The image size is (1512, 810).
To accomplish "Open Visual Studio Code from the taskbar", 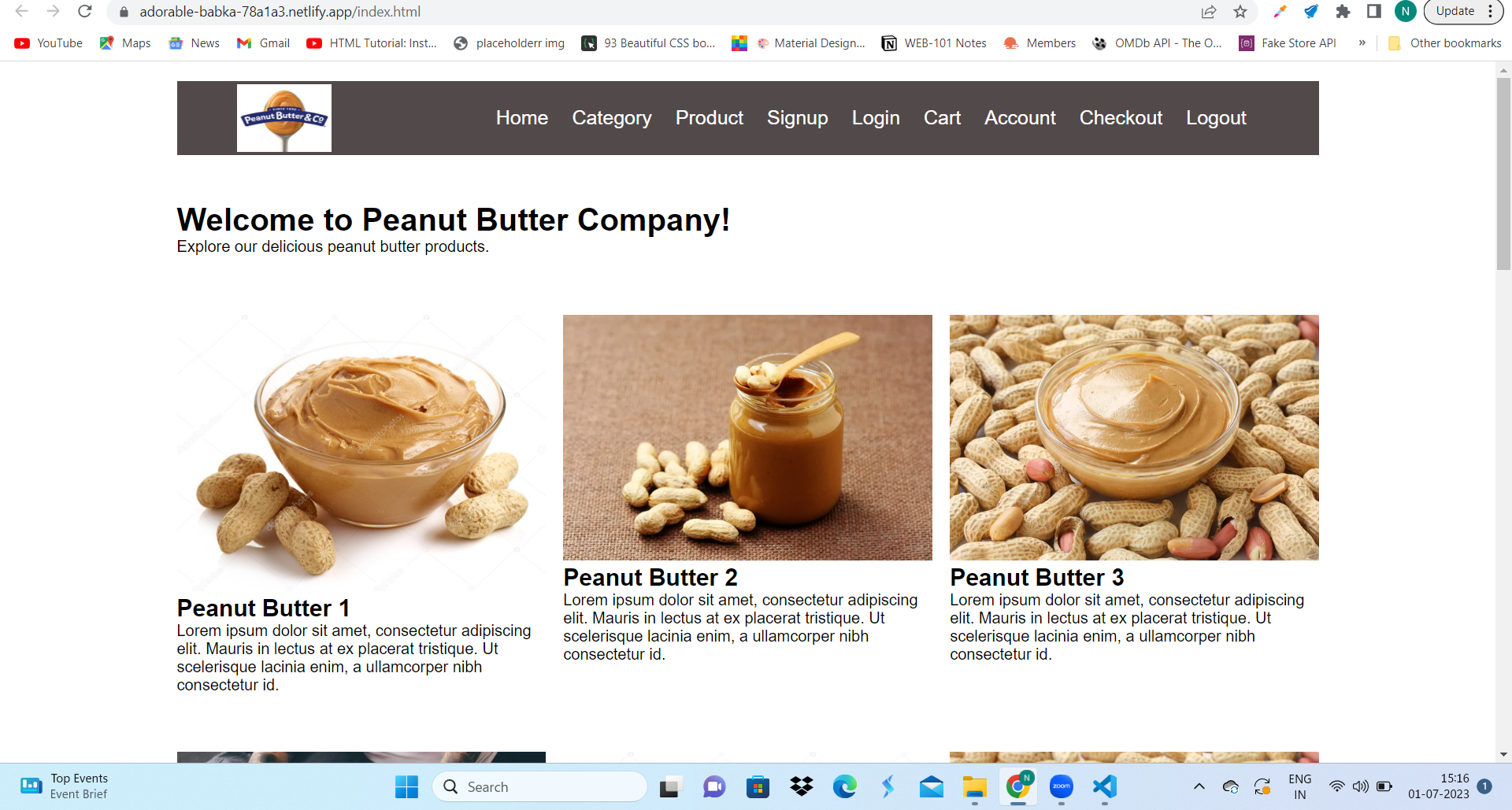I will click(1105, 786).
